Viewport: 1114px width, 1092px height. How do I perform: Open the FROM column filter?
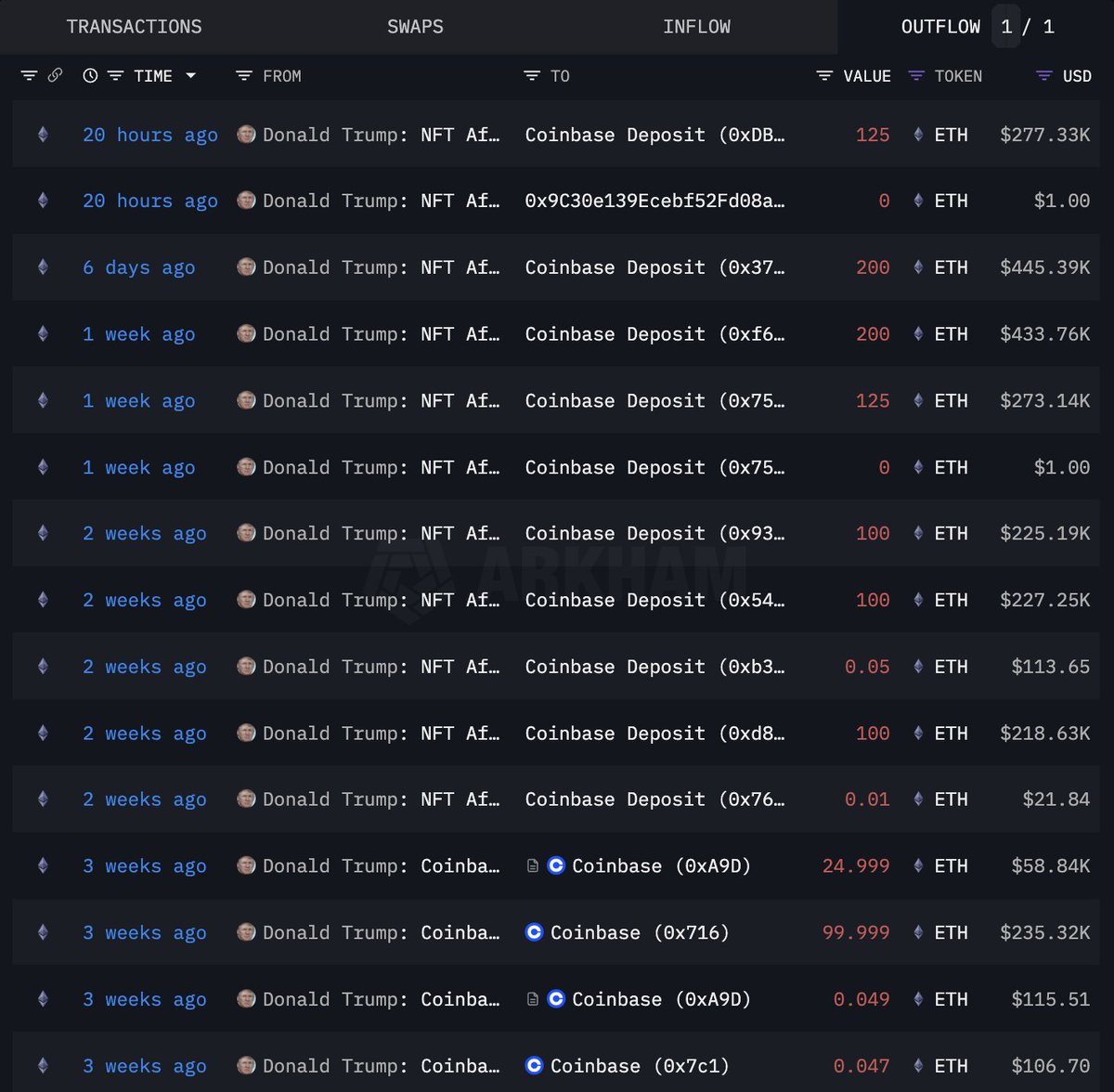[x=244, y=76]
